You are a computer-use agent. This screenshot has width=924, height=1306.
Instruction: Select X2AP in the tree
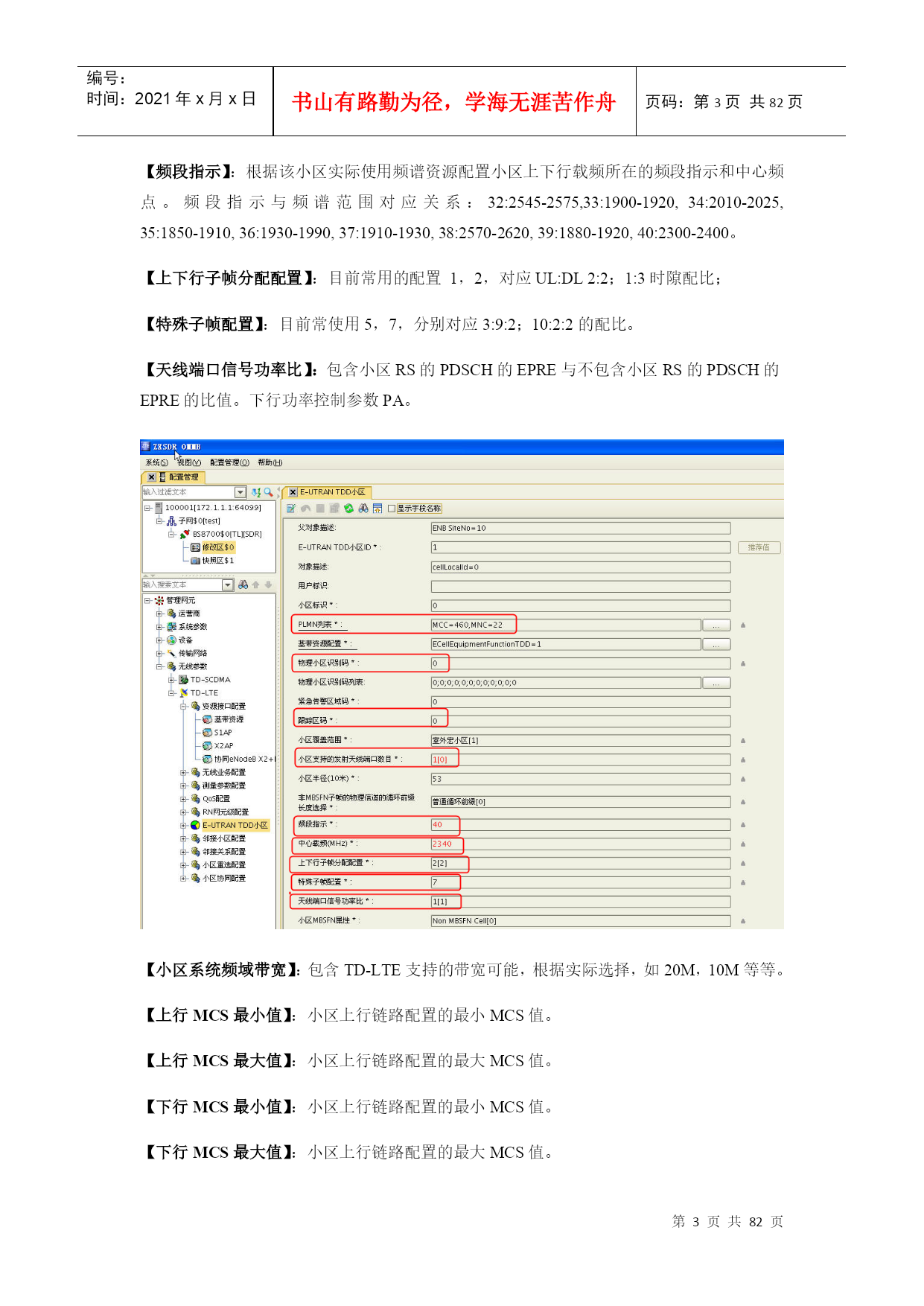[223, 746]
